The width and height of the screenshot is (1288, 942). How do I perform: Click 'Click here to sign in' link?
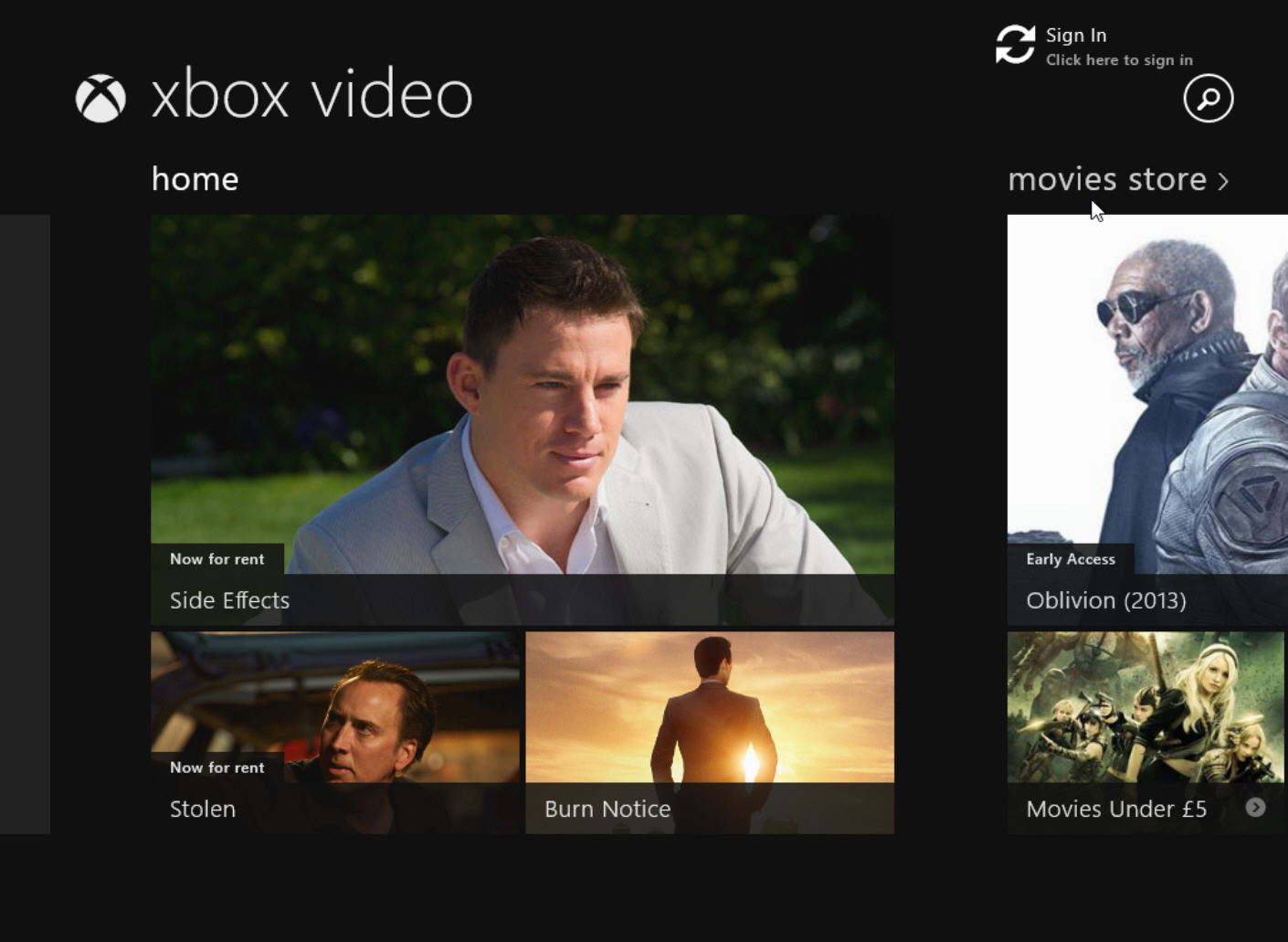pyautogui.click(x=1119, y=60)
